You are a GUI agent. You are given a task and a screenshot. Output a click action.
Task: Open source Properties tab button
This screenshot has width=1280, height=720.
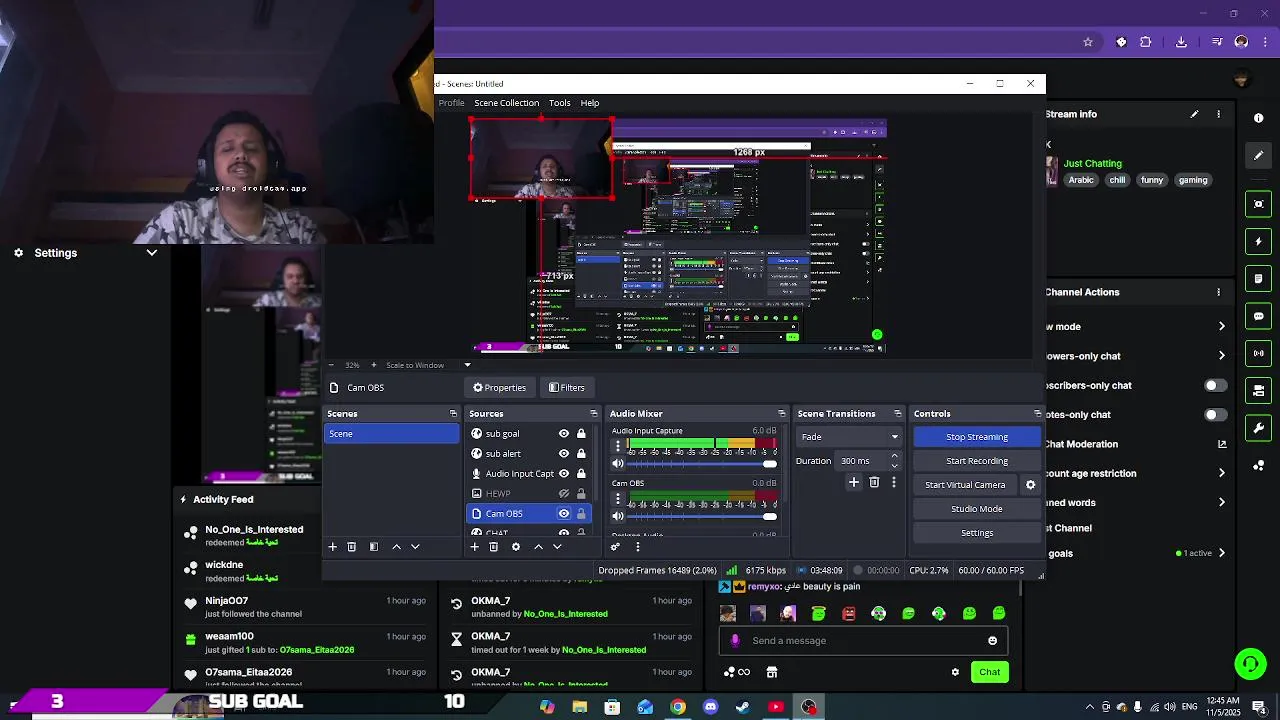499,388
